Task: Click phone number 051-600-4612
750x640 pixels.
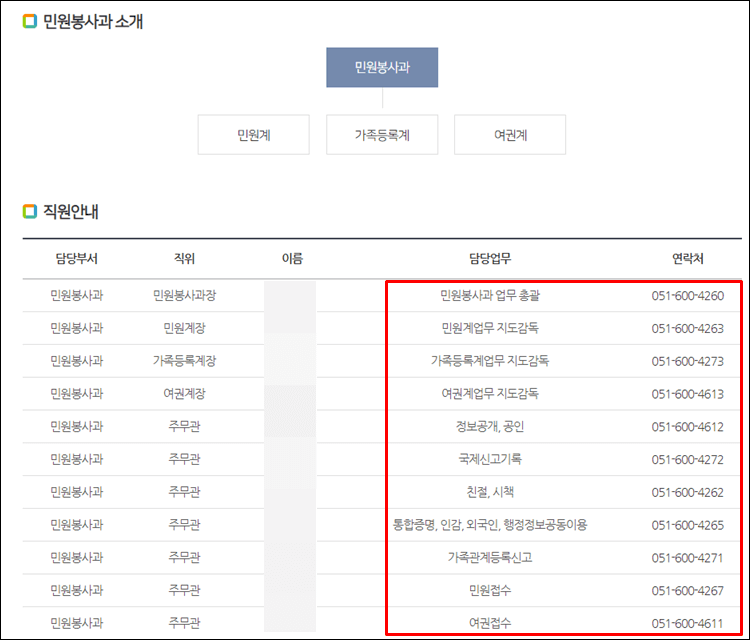Action: pyautogui.click(x=688, y=427)
